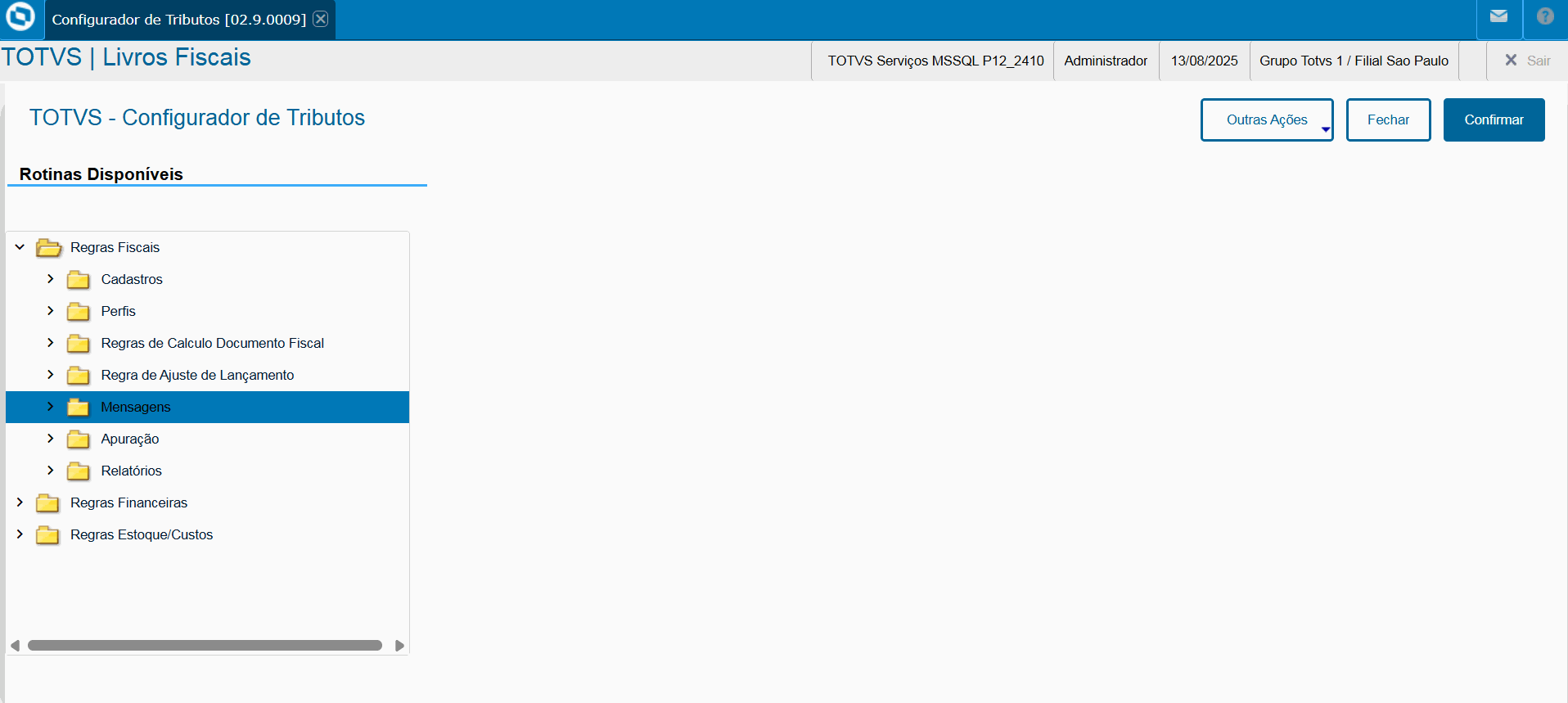
Task: Click the Regra de Ajuste de Lançamento folder icon
Action: pyautogui.click(x=79, y=376)
